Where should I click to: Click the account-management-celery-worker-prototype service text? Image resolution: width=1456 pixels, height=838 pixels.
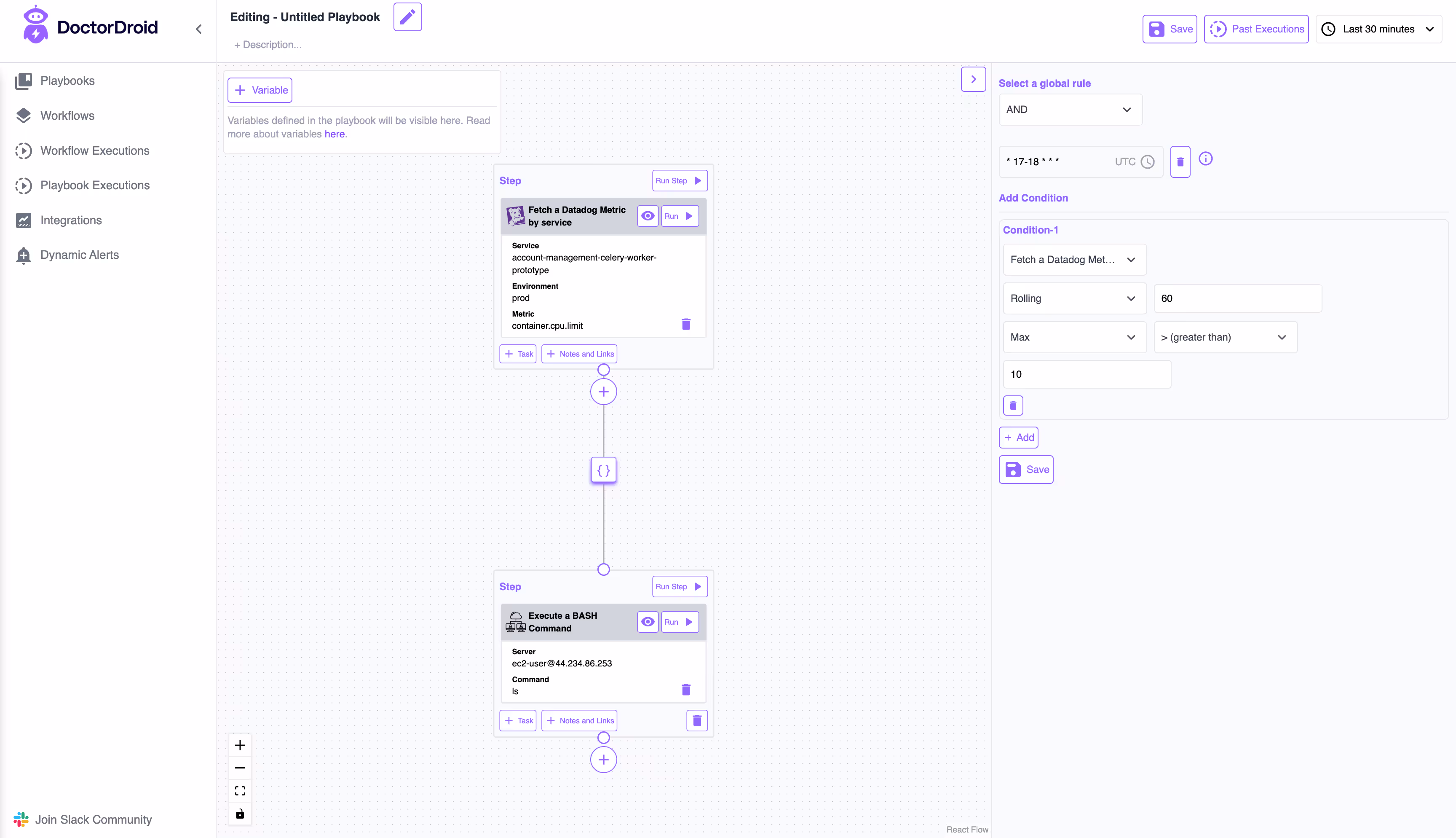coord(584,263)
